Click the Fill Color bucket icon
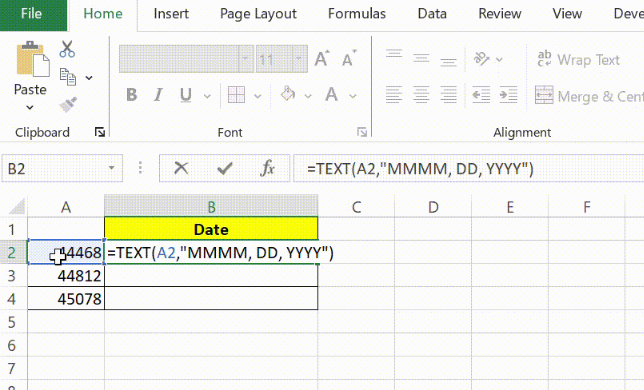Screen dimensions: 644x390 coord(288,94)
